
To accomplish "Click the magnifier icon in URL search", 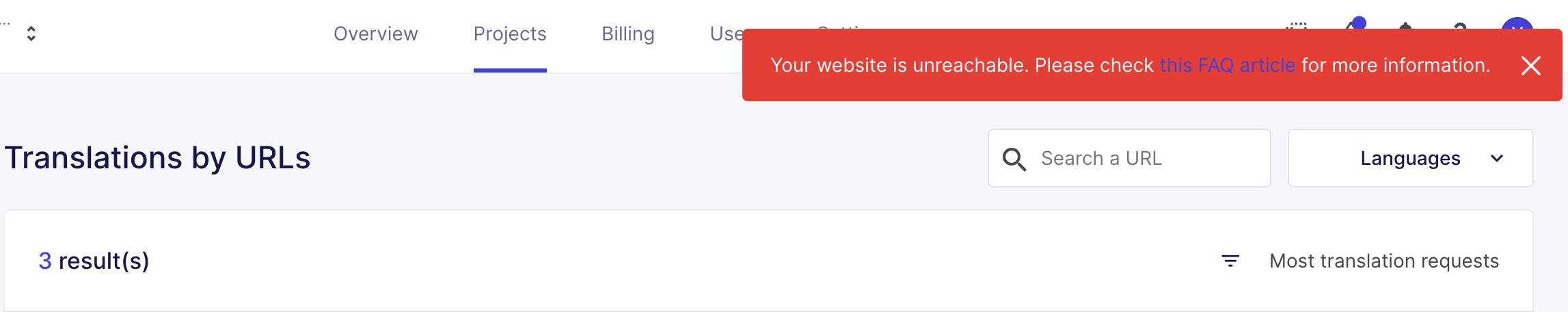I will click(x=1014, y=159).
